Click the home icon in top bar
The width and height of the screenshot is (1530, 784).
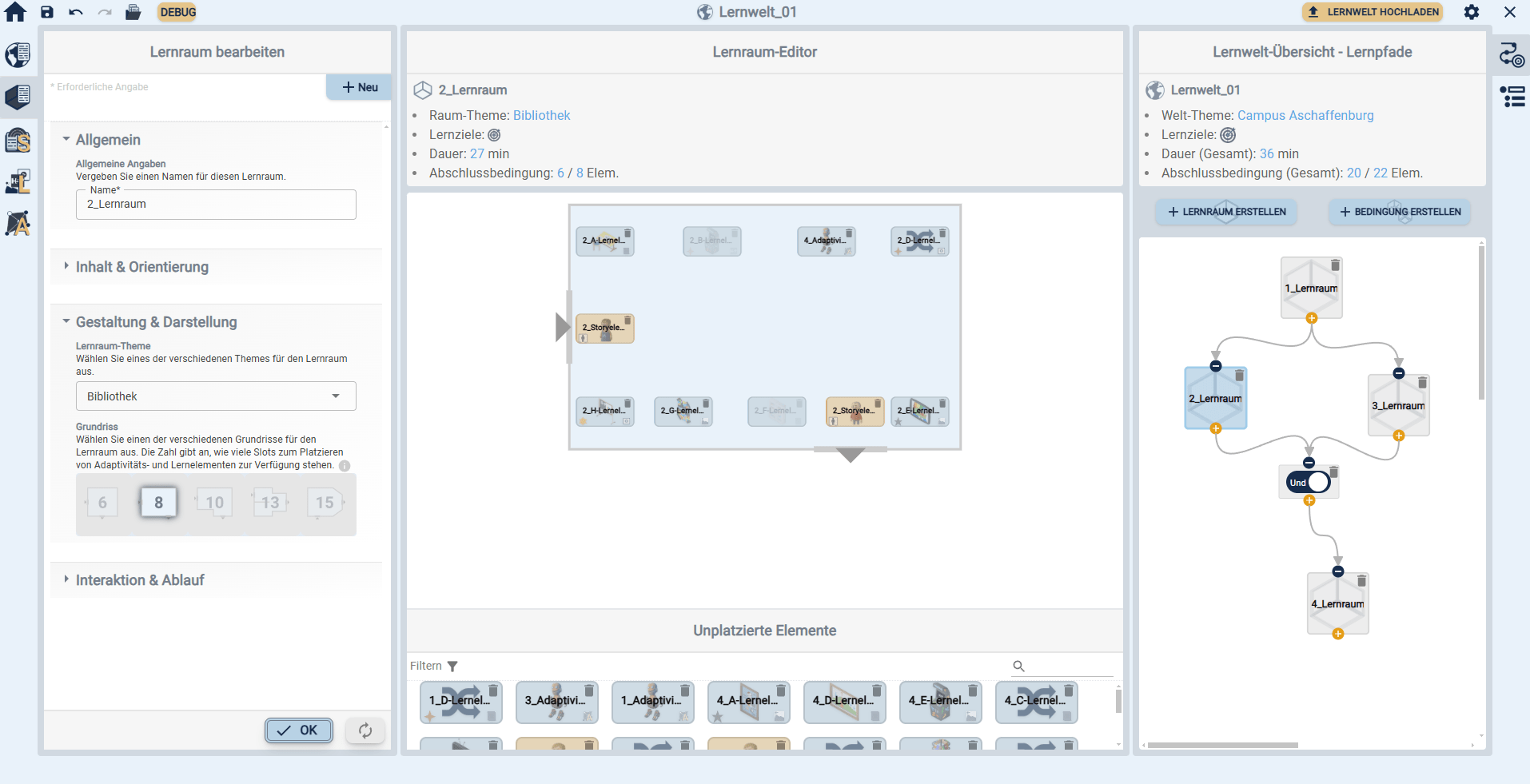15,12
